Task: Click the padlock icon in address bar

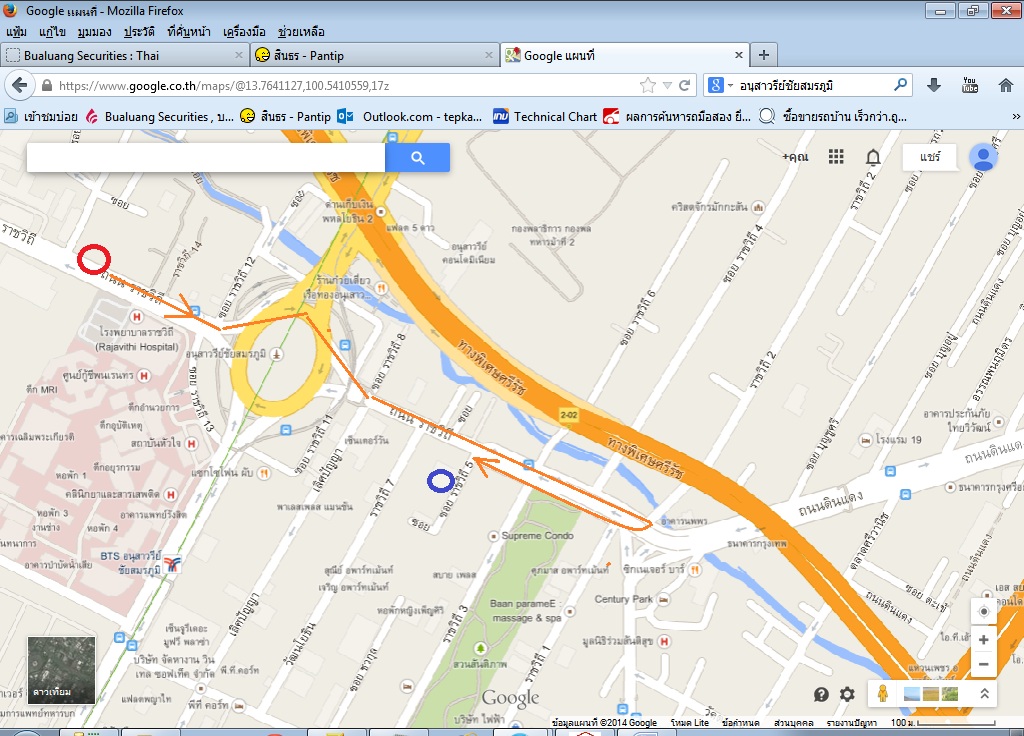Action: [x=46, y=86]
